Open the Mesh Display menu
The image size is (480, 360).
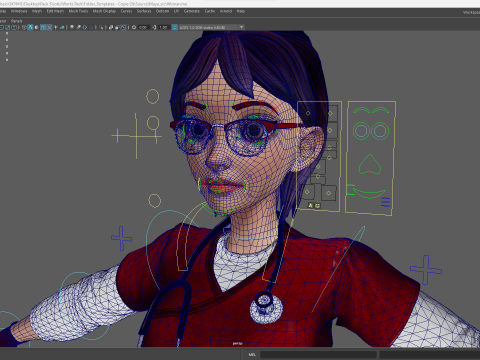pyautogui.click(x=104, y=11)
